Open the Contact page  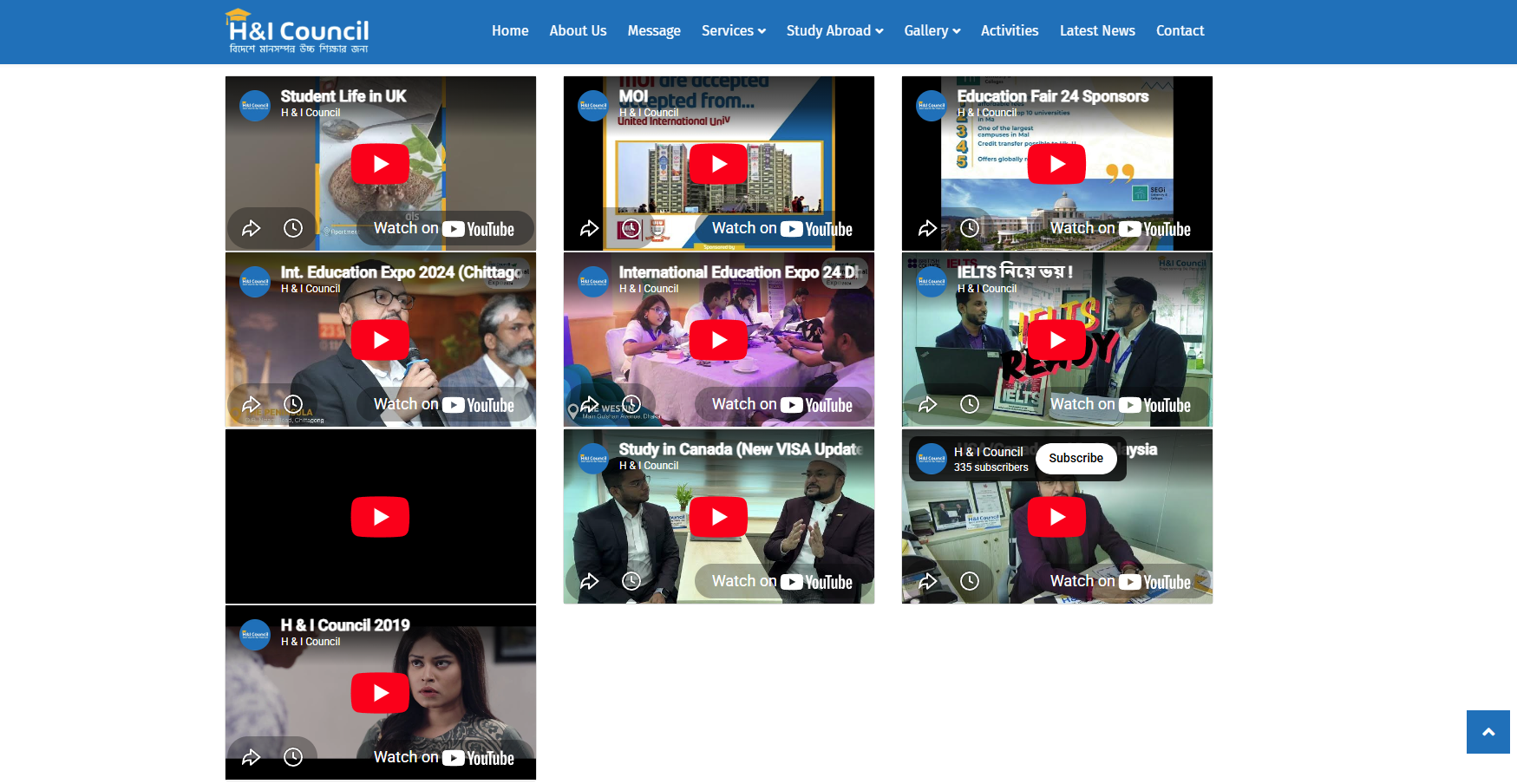1180,31
